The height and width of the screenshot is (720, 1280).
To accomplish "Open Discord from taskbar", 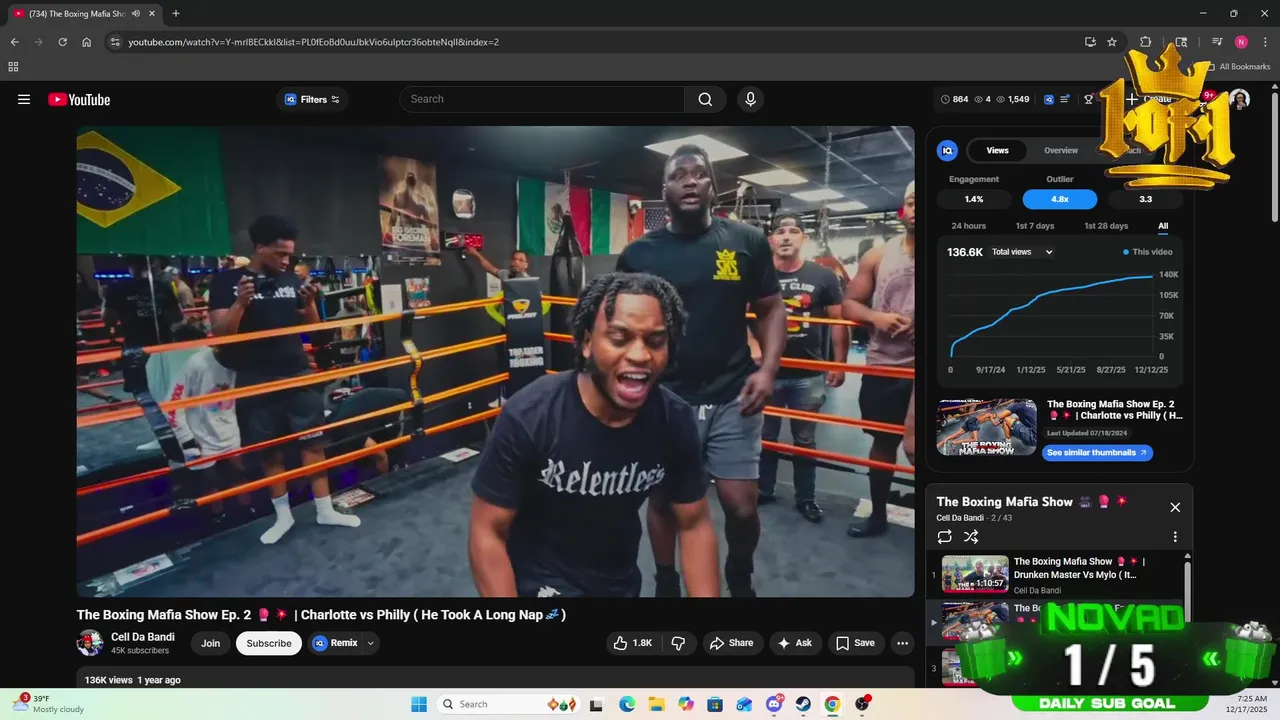I will [774, 704].
